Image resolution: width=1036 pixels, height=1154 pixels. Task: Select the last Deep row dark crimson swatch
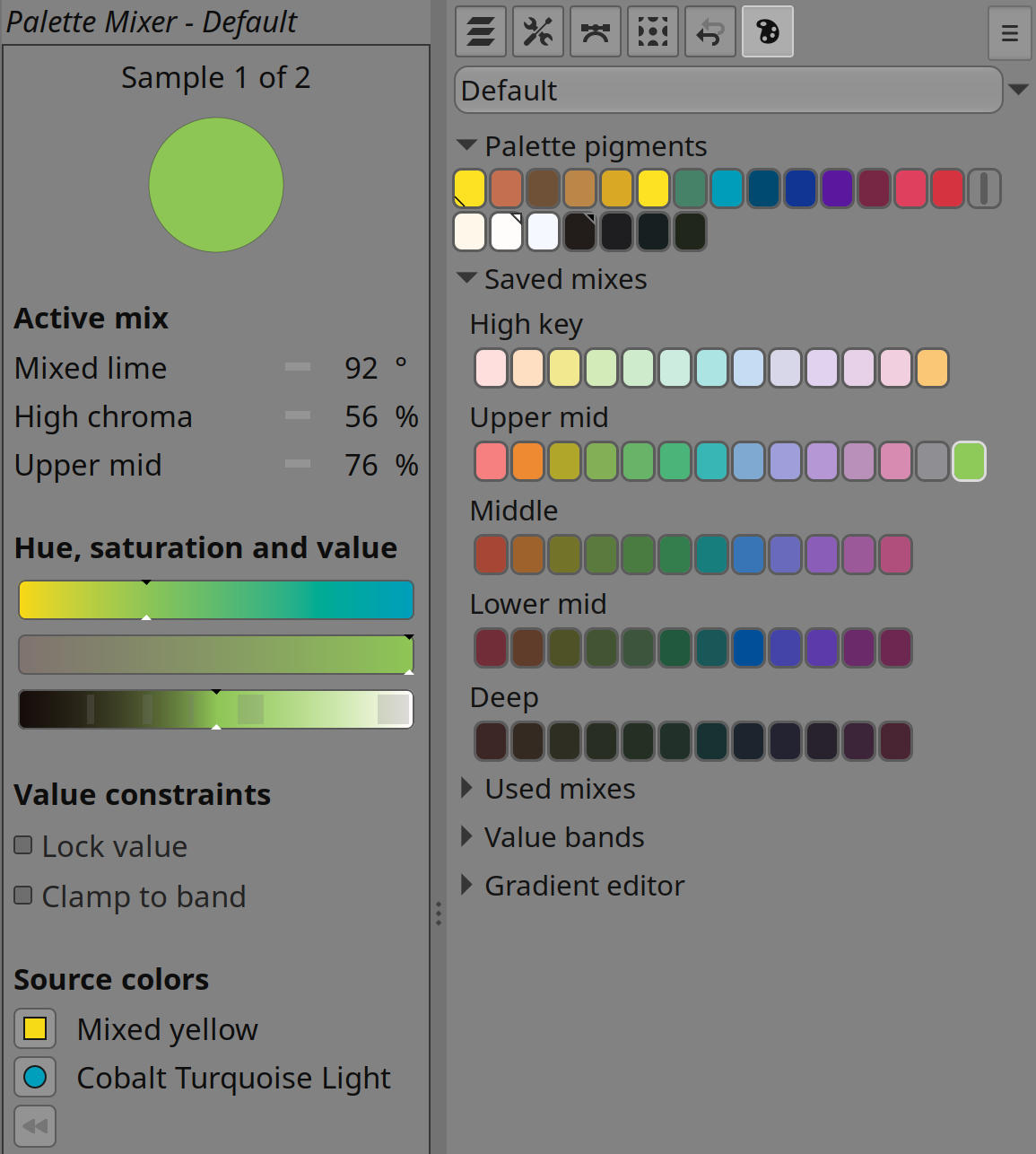pyautogui.click(x=895, y=741)
